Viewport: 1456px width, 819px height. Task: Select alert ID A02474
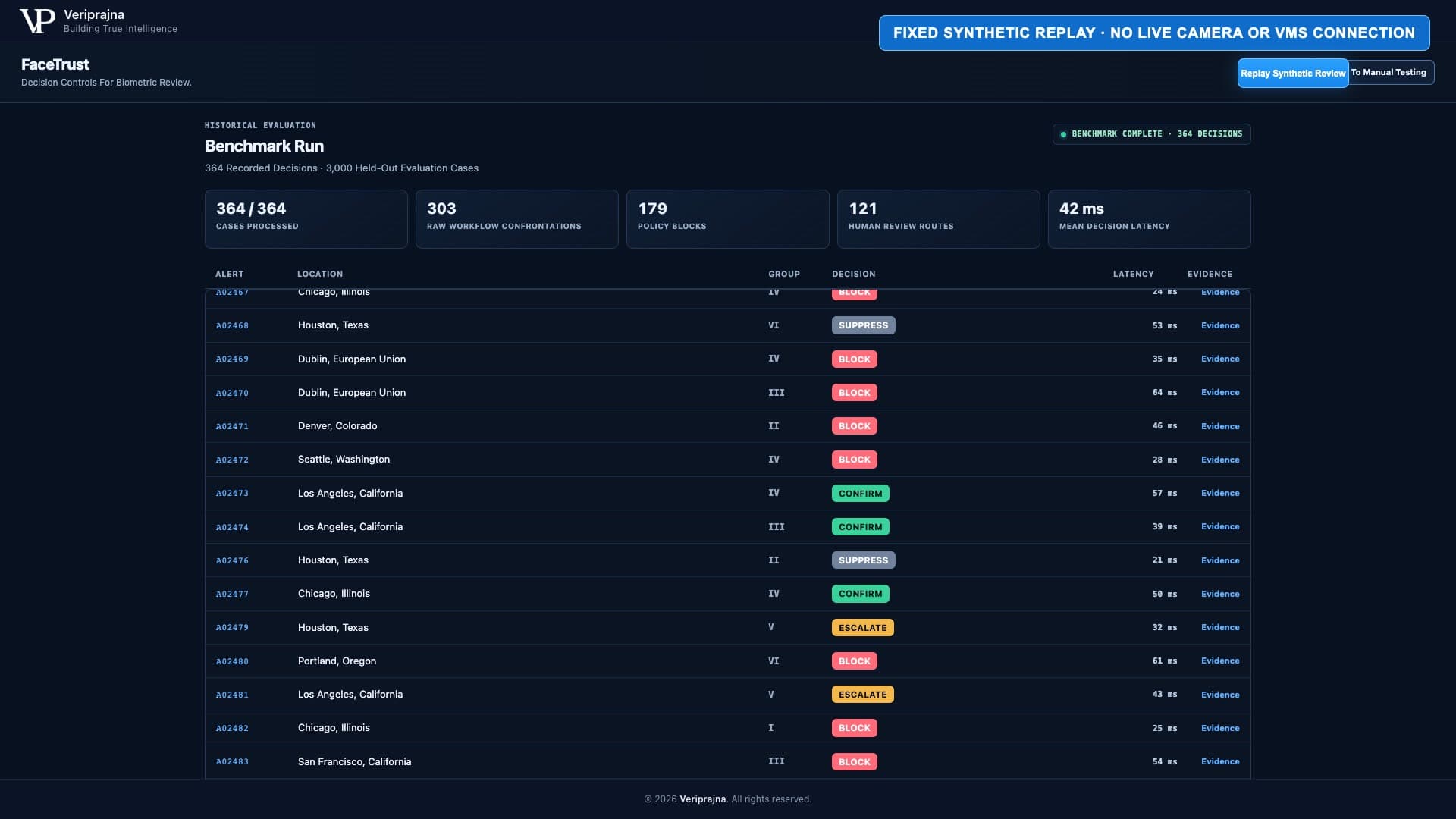click(x=232, y=527)
